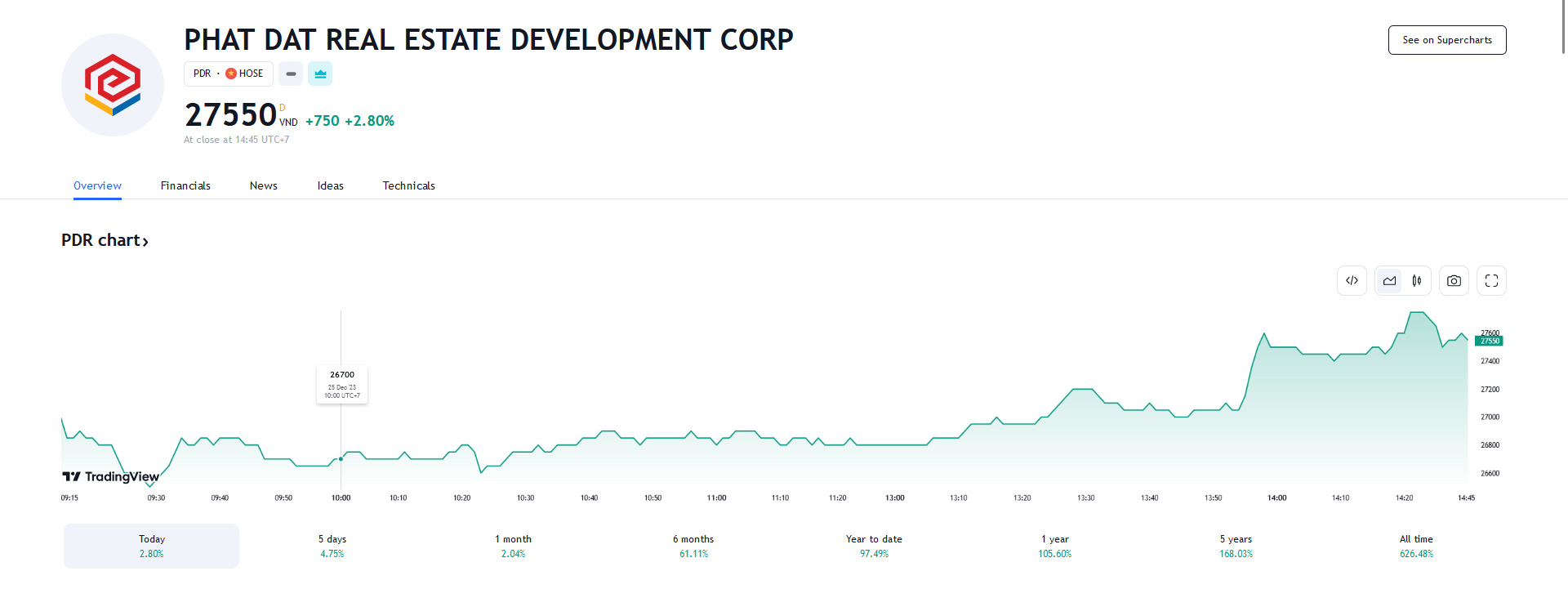Screen dimensions: 1568x598
Task: Switch to area chart view
Action: coord(1389,281)
